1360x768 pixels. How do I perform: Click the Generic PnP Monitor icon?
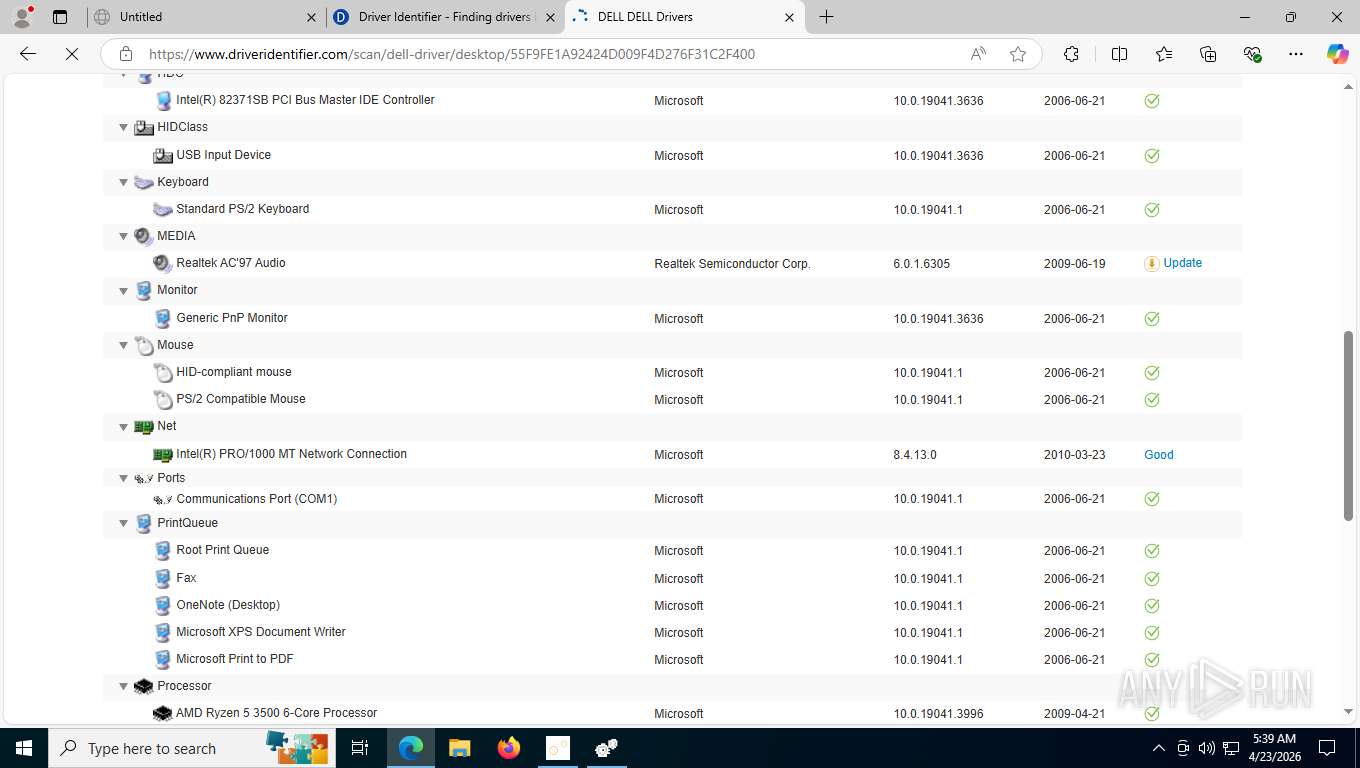(162, 318)
